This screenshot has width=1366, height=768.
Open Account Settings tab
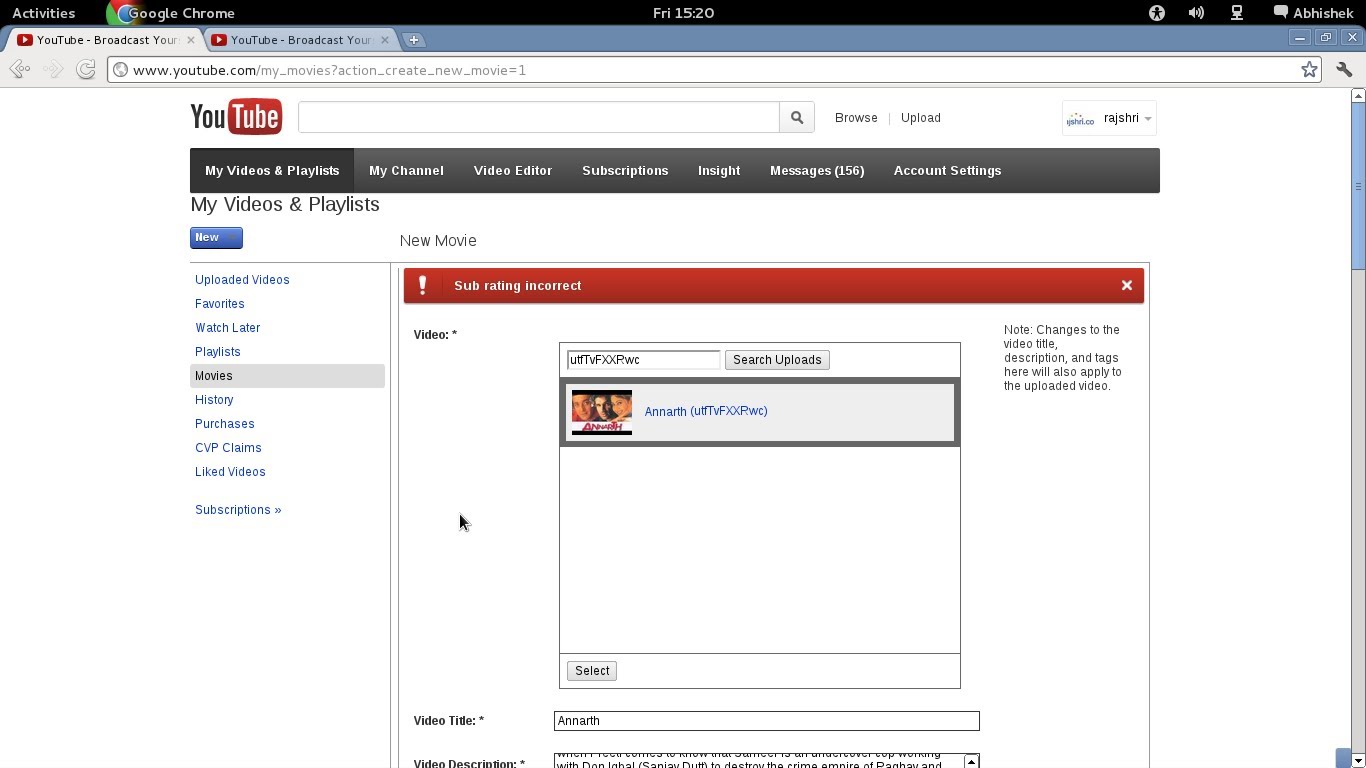(947, 171)
